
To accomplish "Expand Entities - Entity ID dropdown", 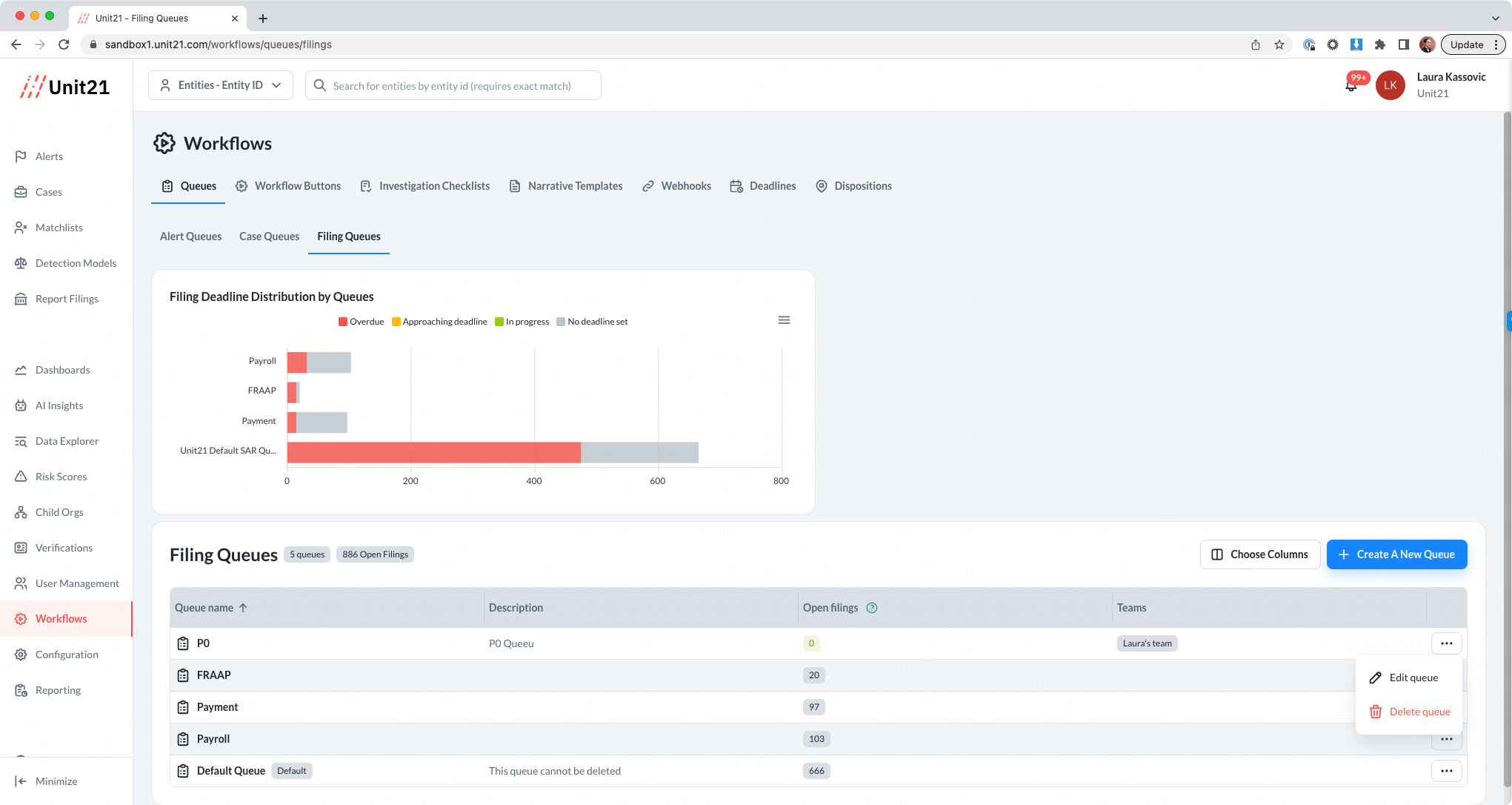I will point(221,85).
